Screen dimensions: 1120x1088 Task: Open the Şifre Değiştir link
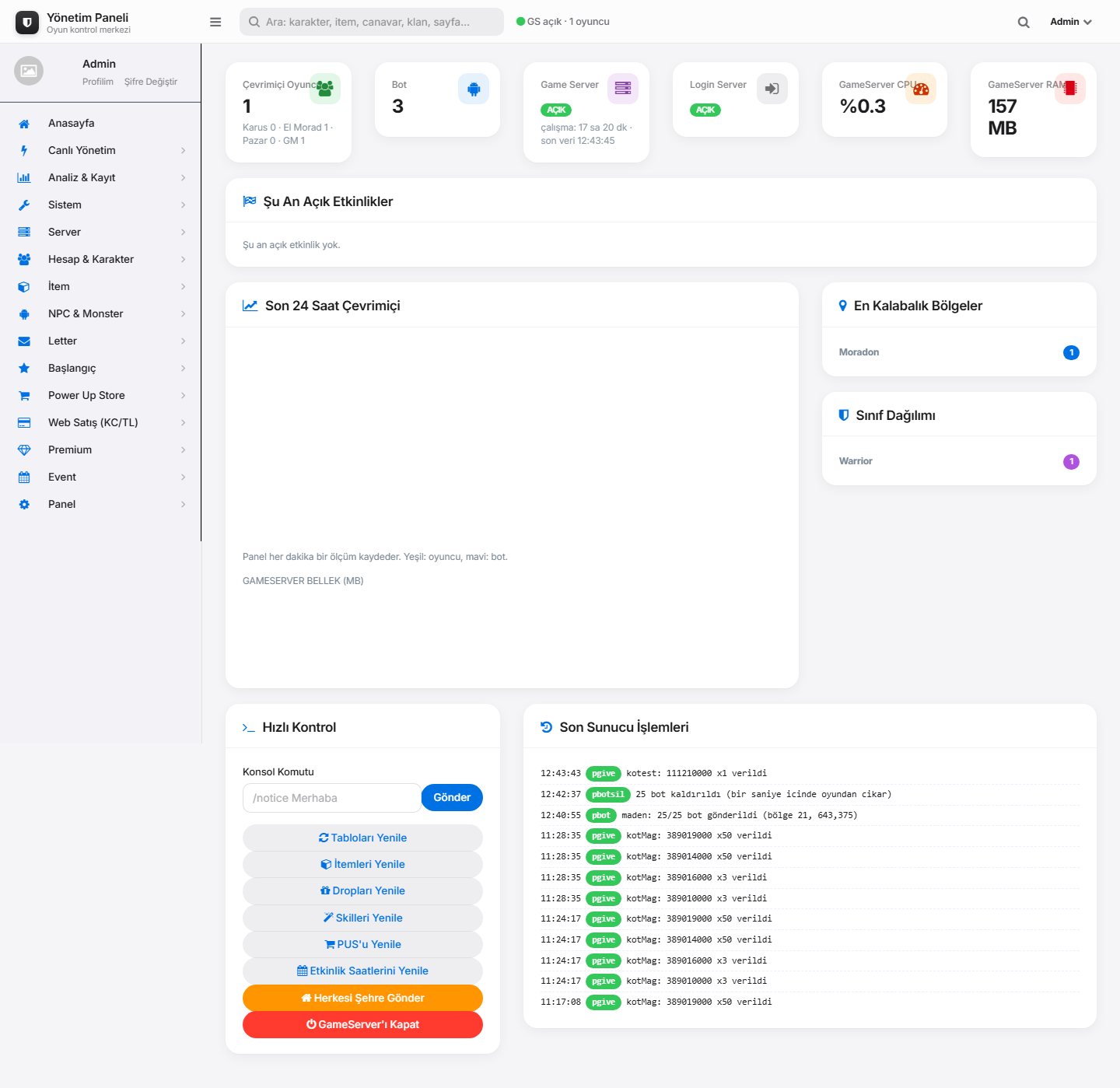[151, 82]
